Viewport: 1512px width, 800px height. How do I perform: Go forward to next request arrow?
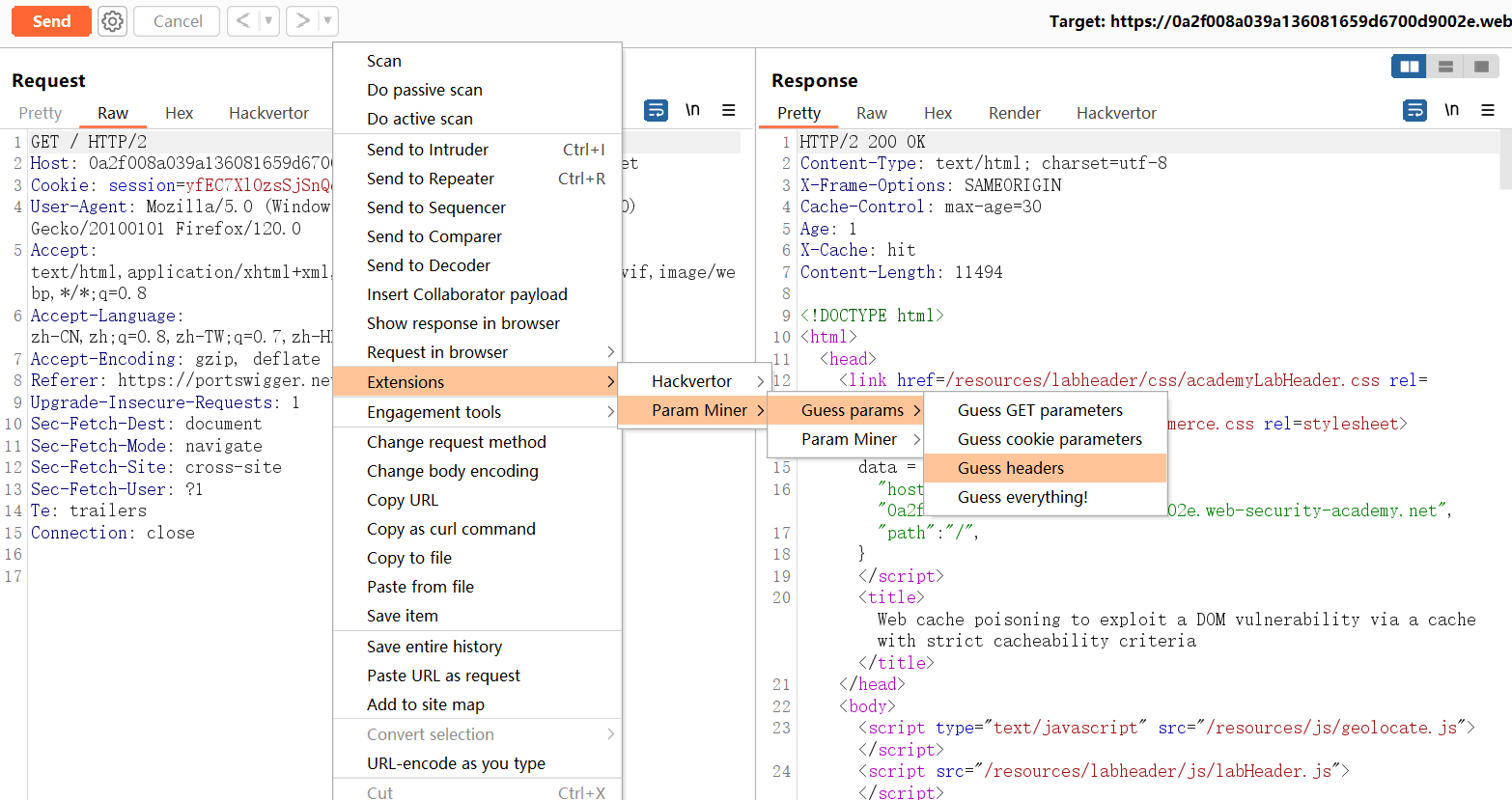coord(302,21)
